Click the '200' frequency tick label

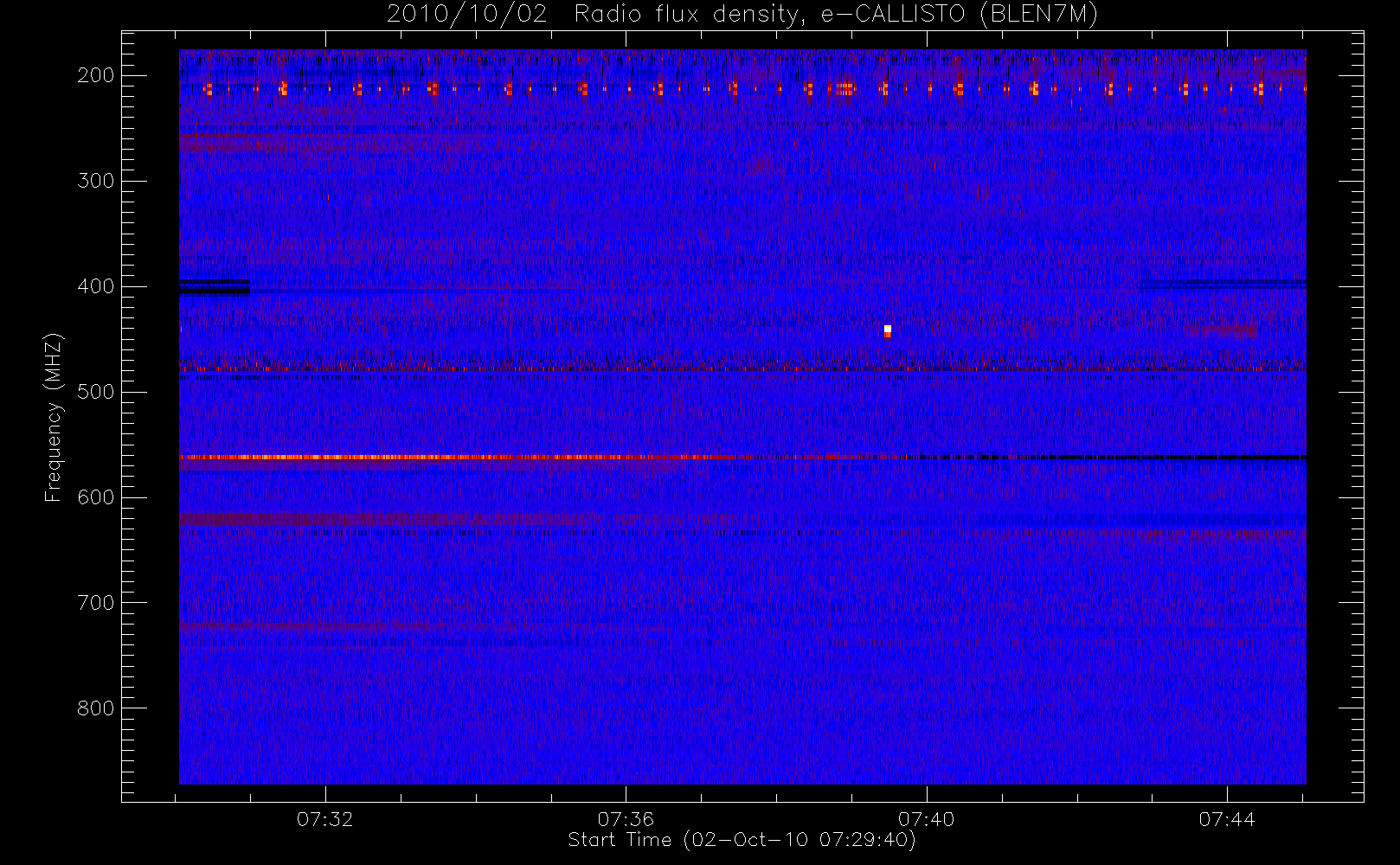pyautogui.click(x=96, y=75)
